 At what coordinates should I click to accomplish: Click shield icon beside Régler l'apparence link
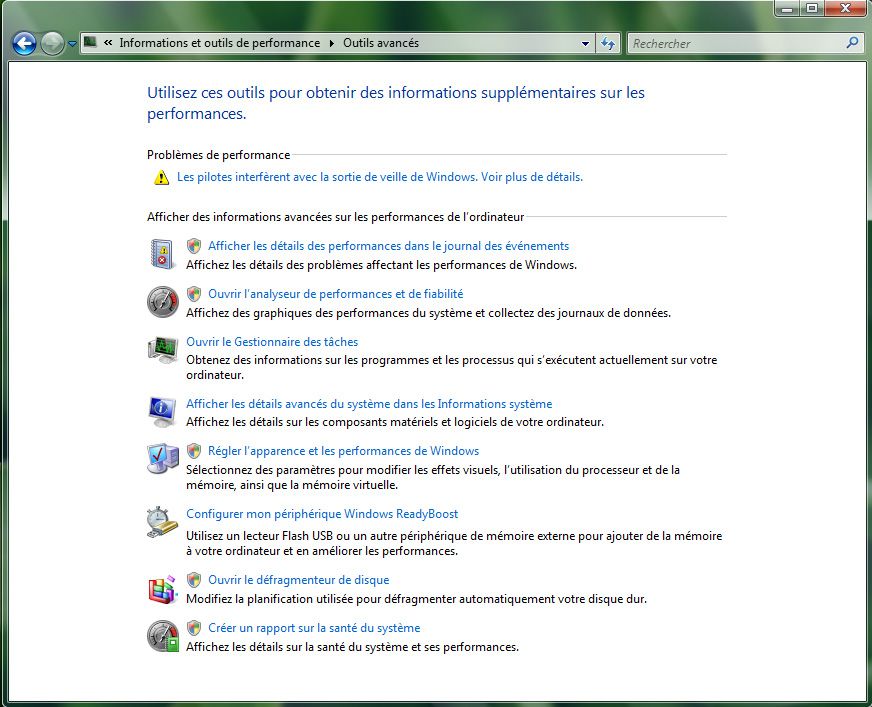tap(194, 451)
